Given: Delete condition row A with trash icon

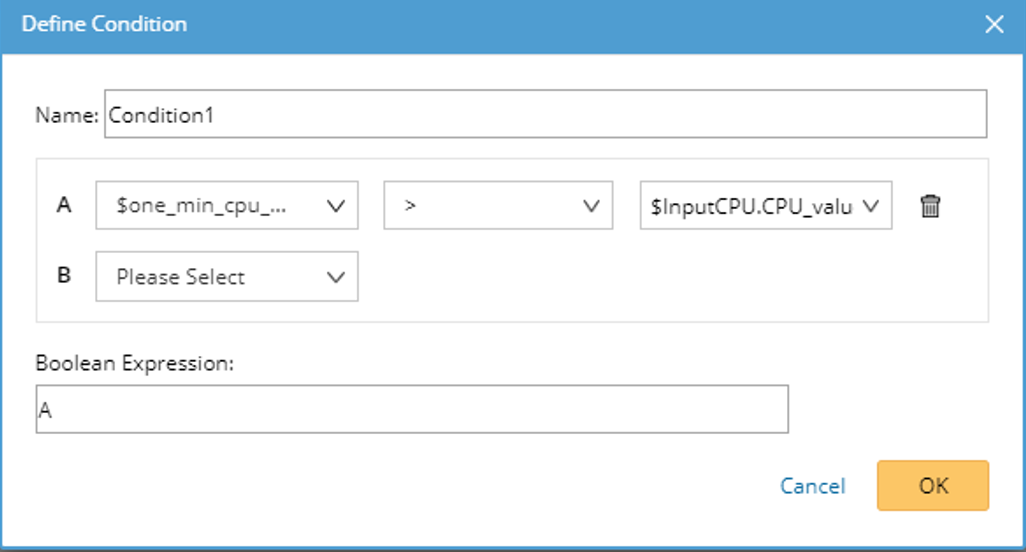Looking at the screenshot, I should coord(930,207).
